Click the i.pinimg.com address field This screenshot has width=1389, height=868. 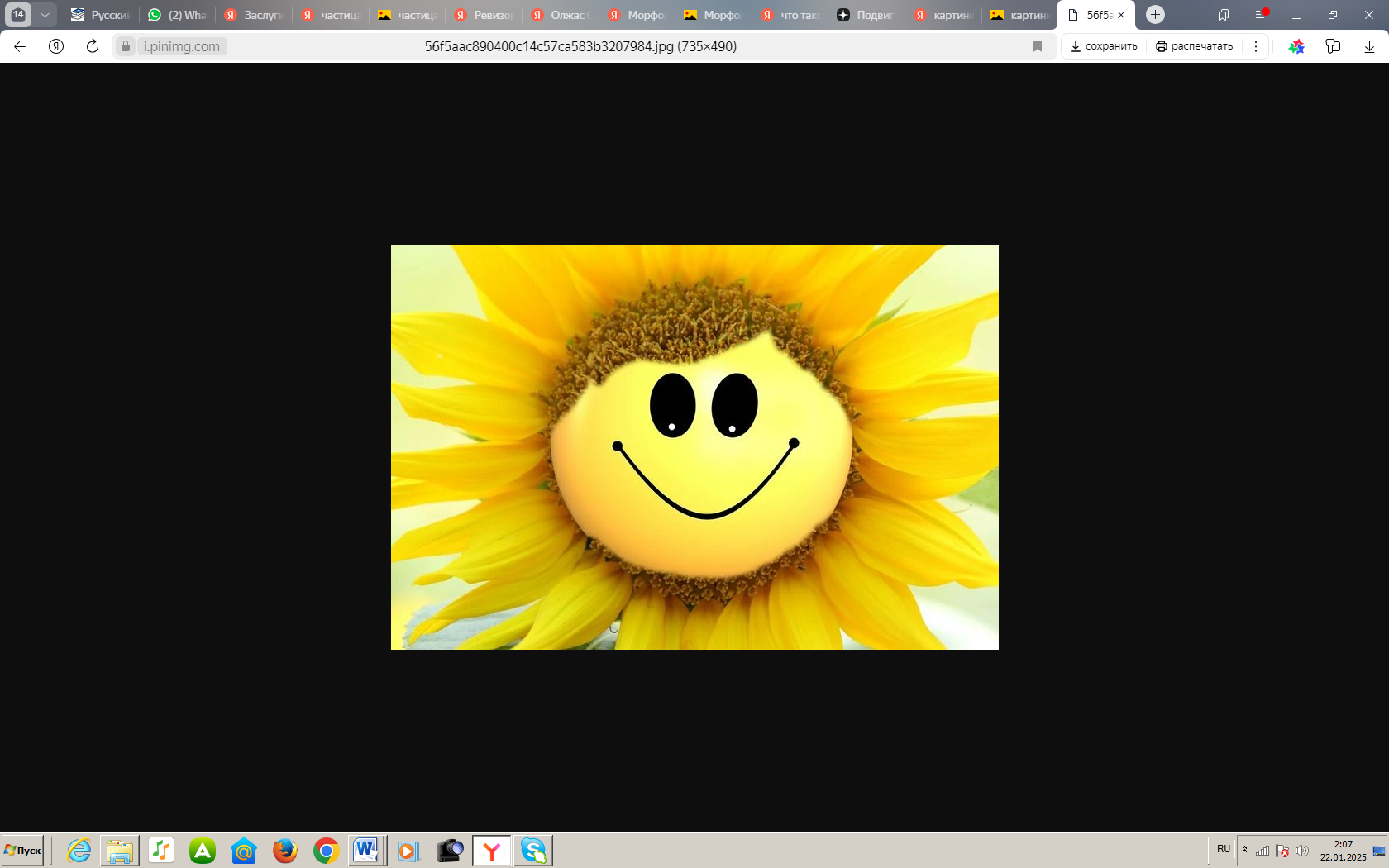click(x=182, y=46)
